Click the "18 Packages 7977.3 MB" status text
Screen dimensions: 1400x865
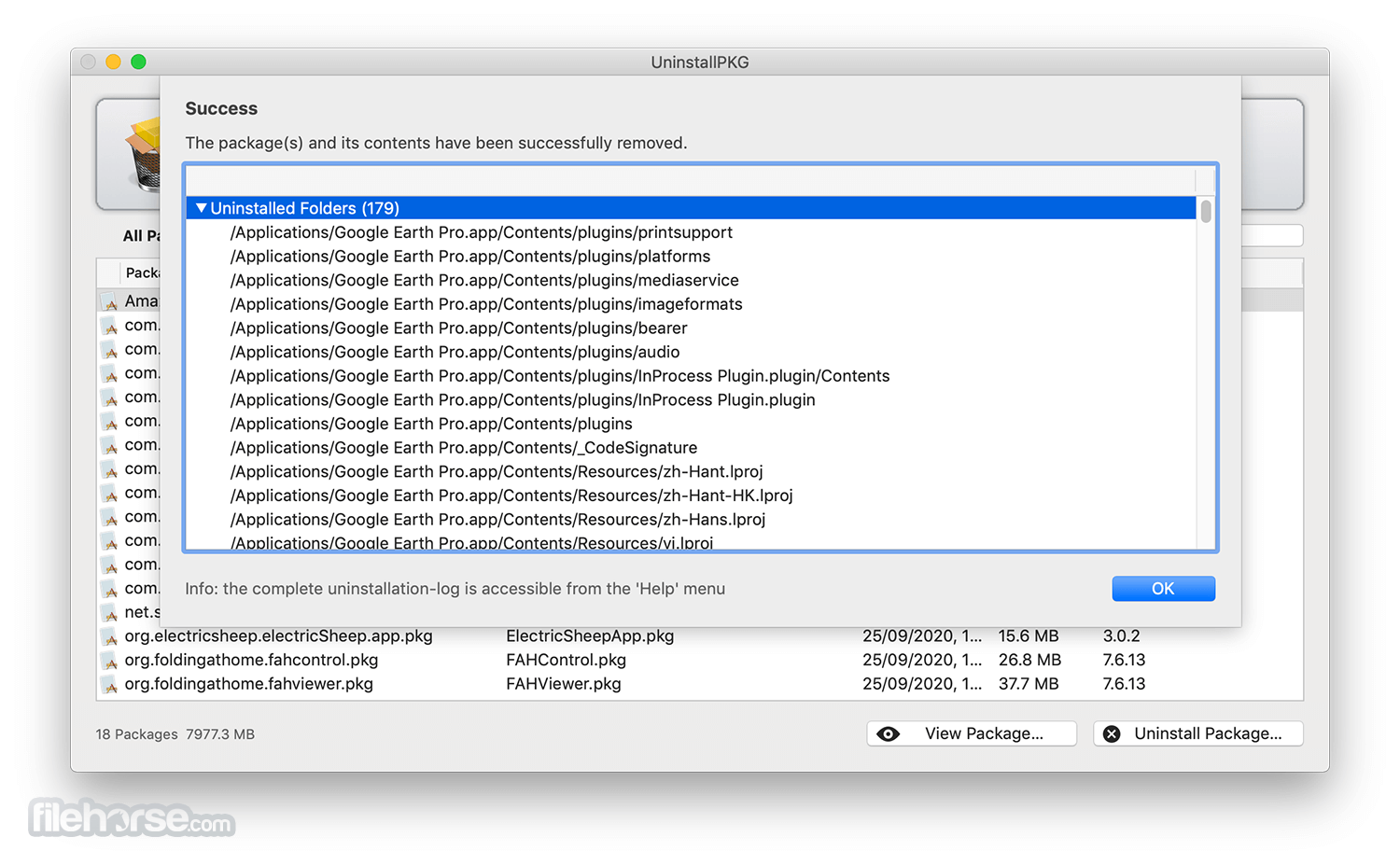pyautogui.click(x=175, y=734)
